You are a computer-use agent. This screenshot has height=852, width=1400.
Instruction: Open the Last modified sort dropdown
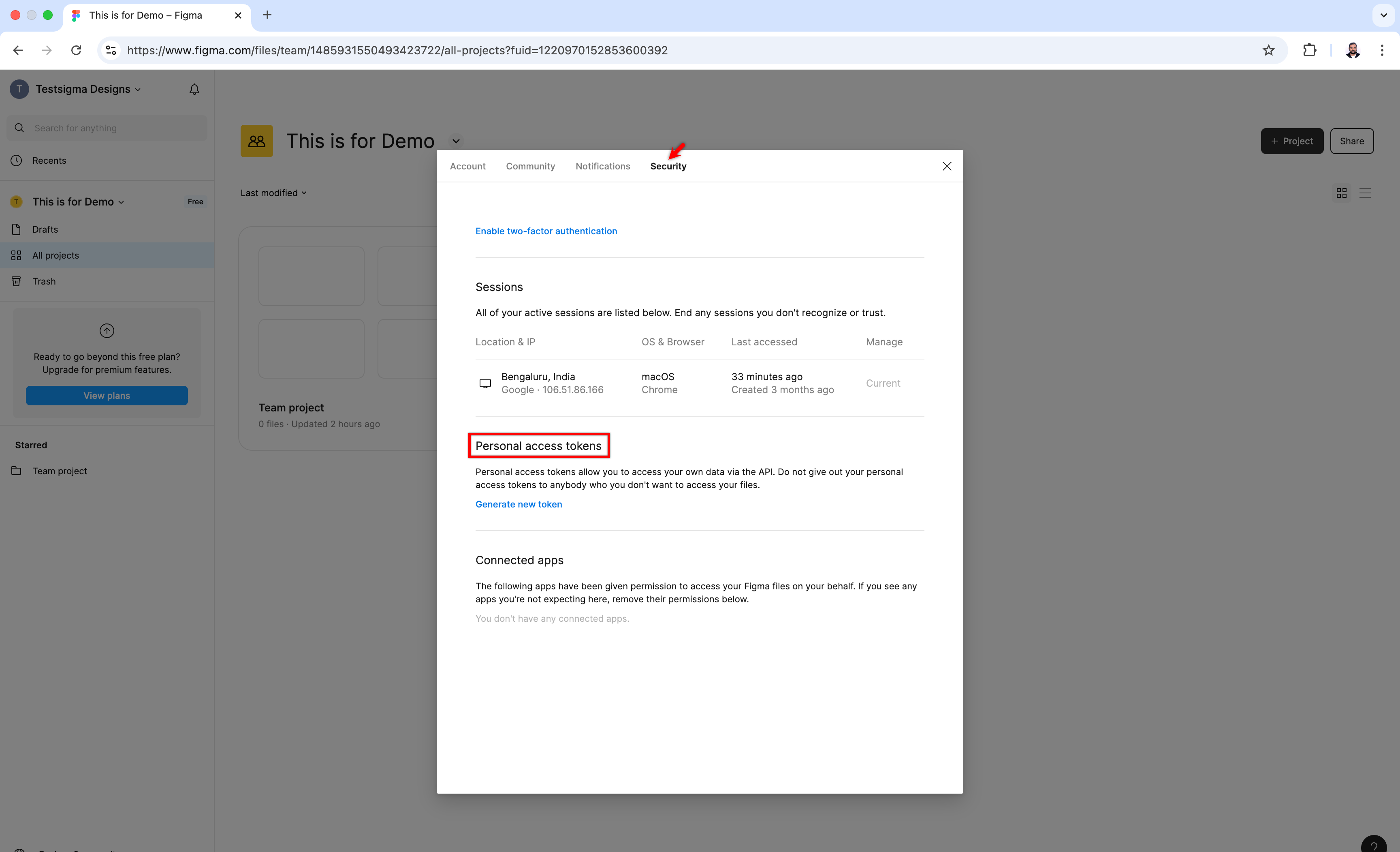pos(273,193)
